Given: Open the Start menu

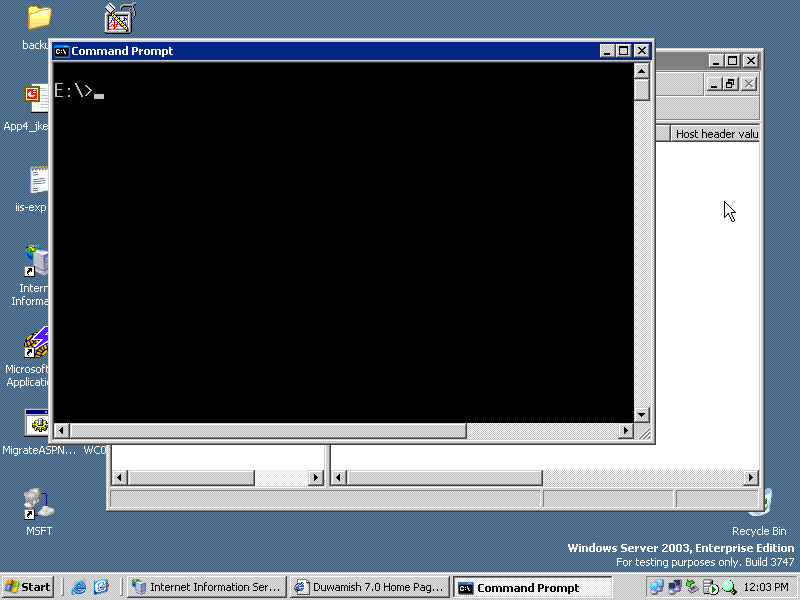Looking at the screenshot, I should (x=27, y=587).
